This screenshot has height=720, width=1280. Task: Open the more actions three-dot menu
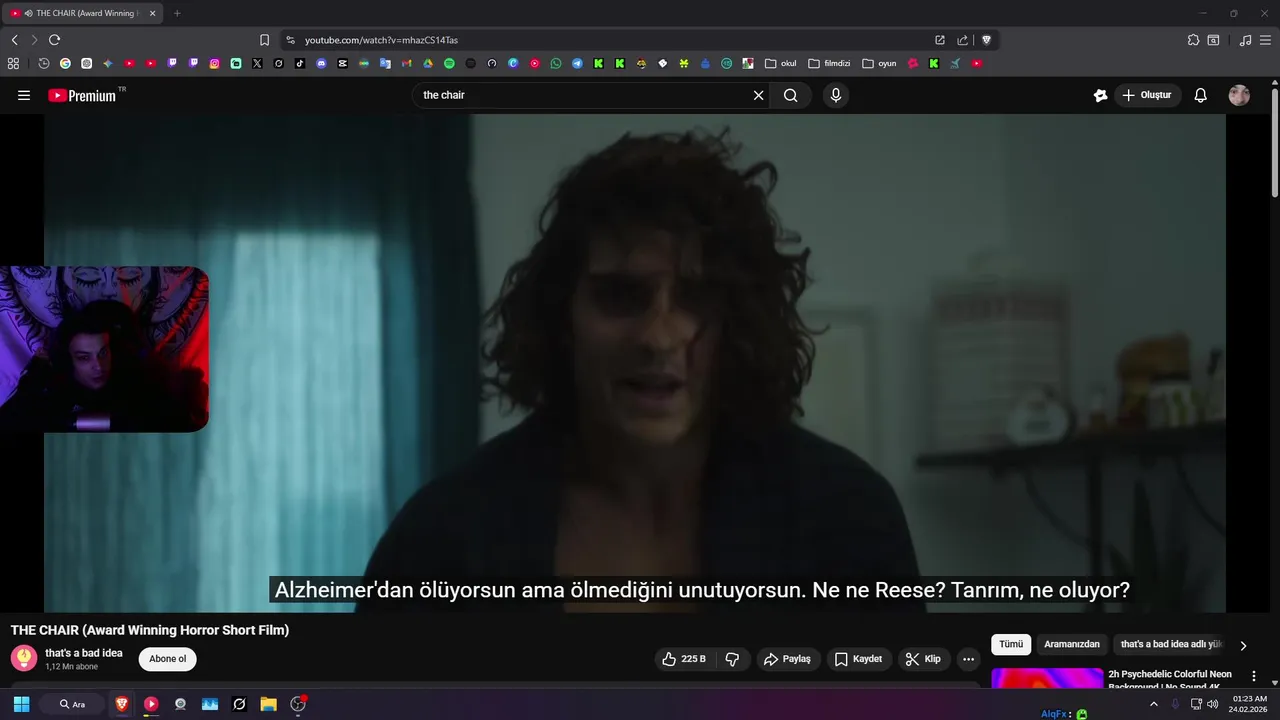point(968,659)
